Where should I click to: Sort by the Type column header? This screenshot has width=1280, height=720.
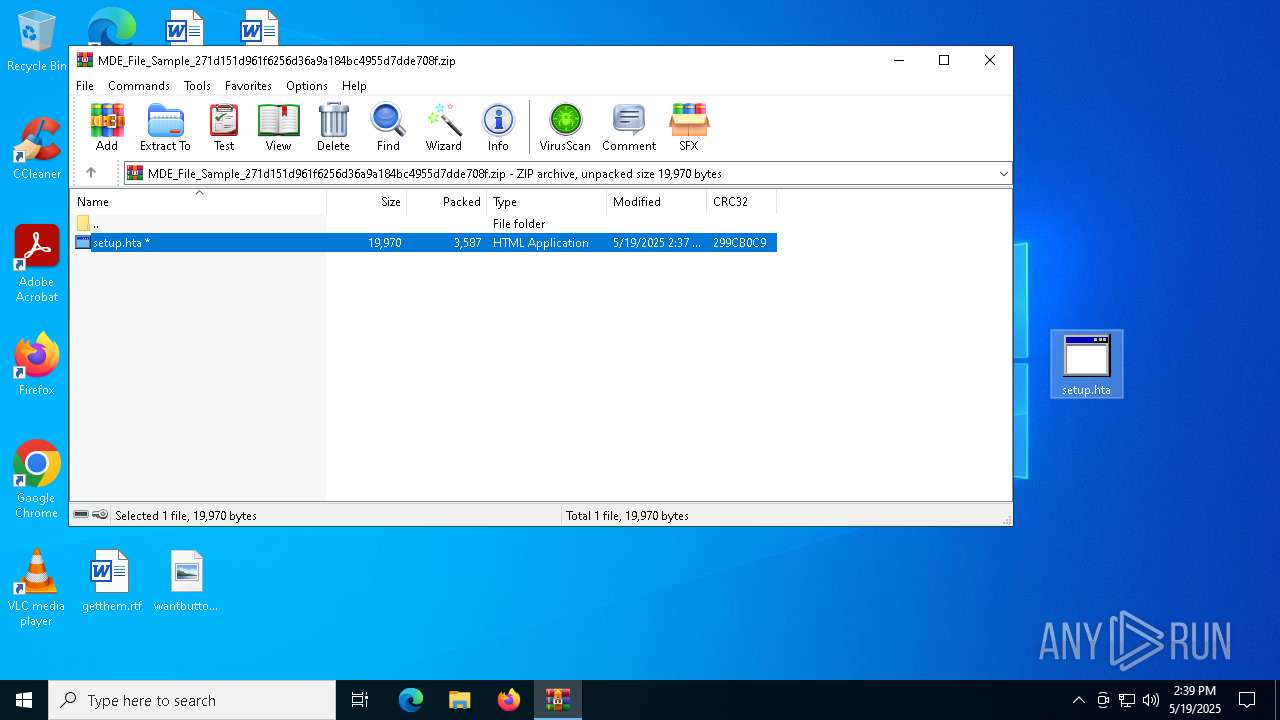tap(547, 202)
